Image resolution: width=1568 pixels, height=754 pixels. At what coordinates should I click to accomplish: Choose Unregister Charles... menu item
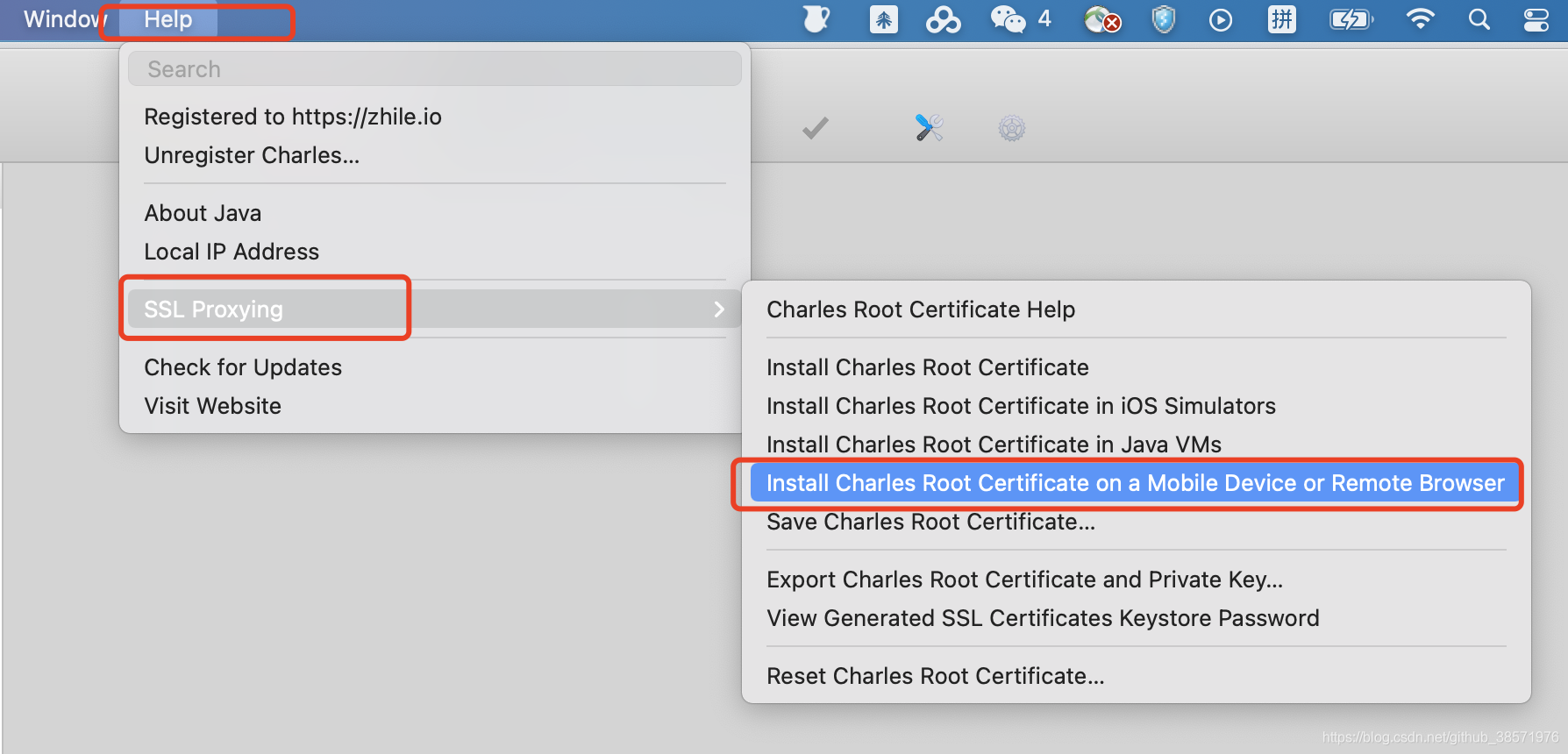pyautogui.click(x=252, y=155)
